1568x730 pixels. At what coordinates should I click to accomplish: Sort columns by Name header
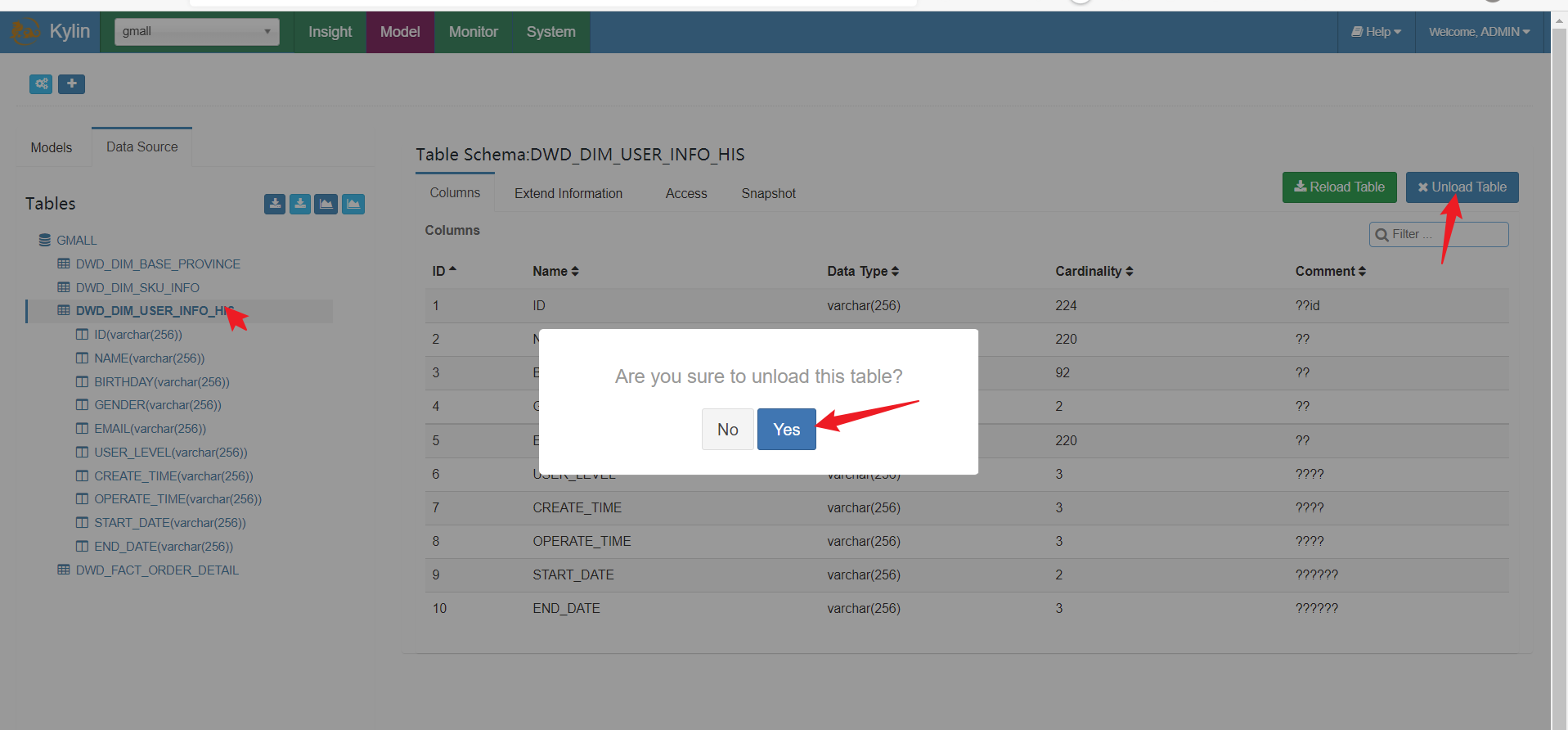point(556,271)
